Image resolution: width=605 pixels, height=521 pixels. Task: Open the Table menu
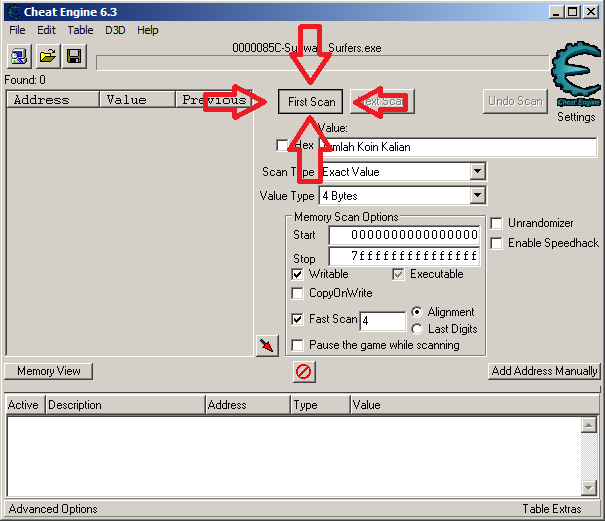80,30
